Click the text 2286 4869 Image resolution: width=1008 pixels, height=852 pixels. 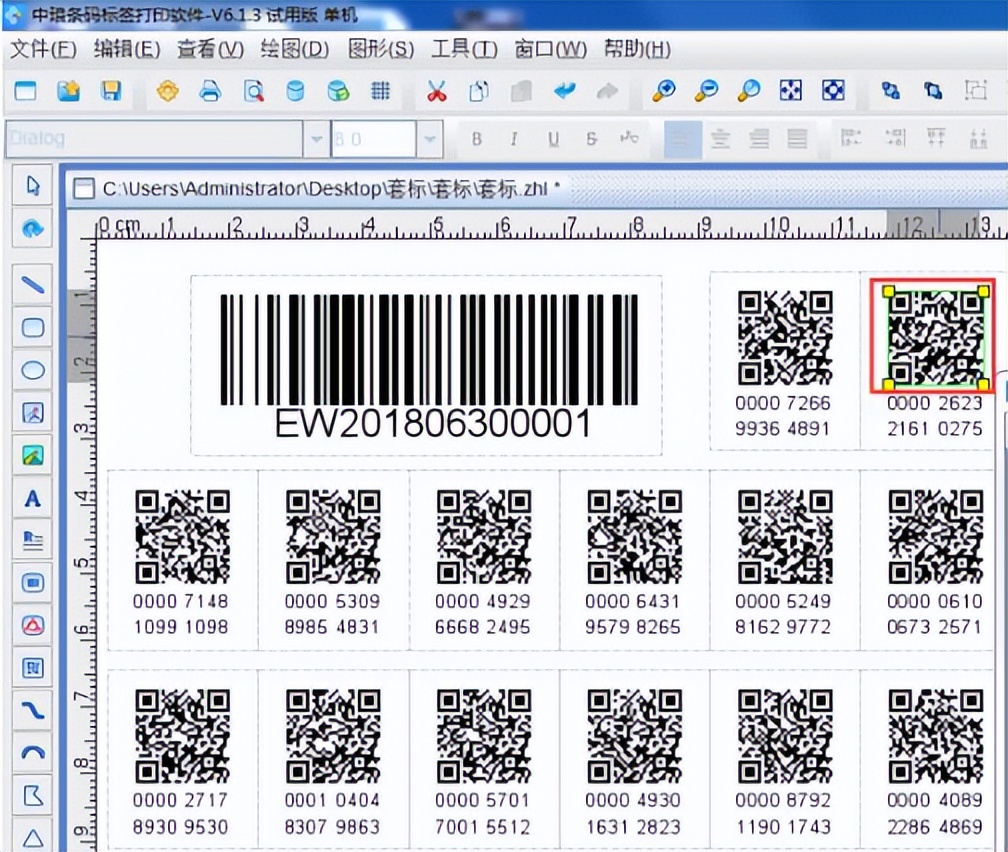click(x=935, y=826)
